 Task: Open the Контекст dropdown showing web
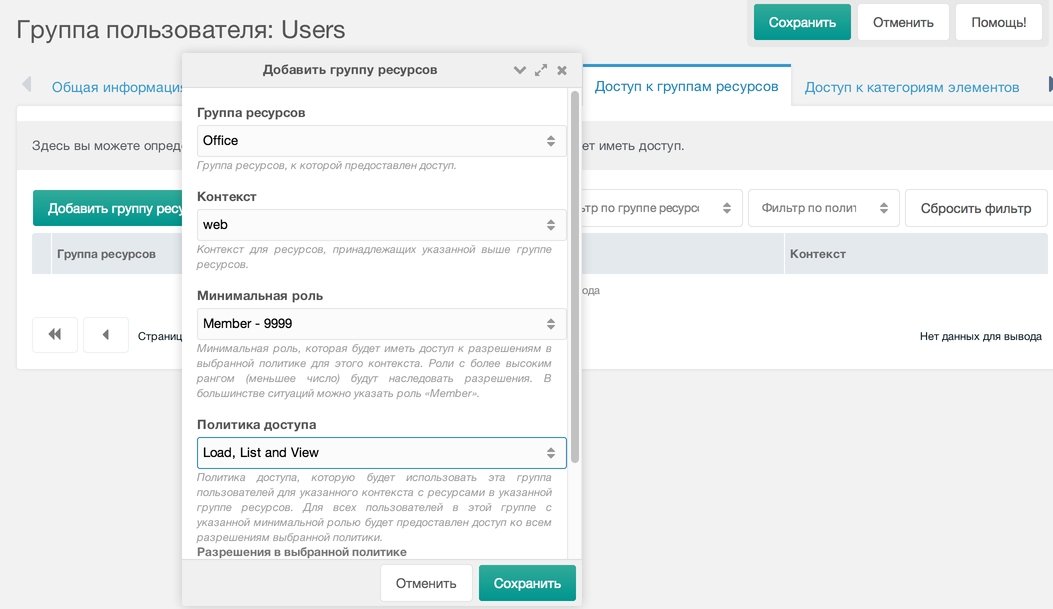pyautogui.click(x=381, y=224)
